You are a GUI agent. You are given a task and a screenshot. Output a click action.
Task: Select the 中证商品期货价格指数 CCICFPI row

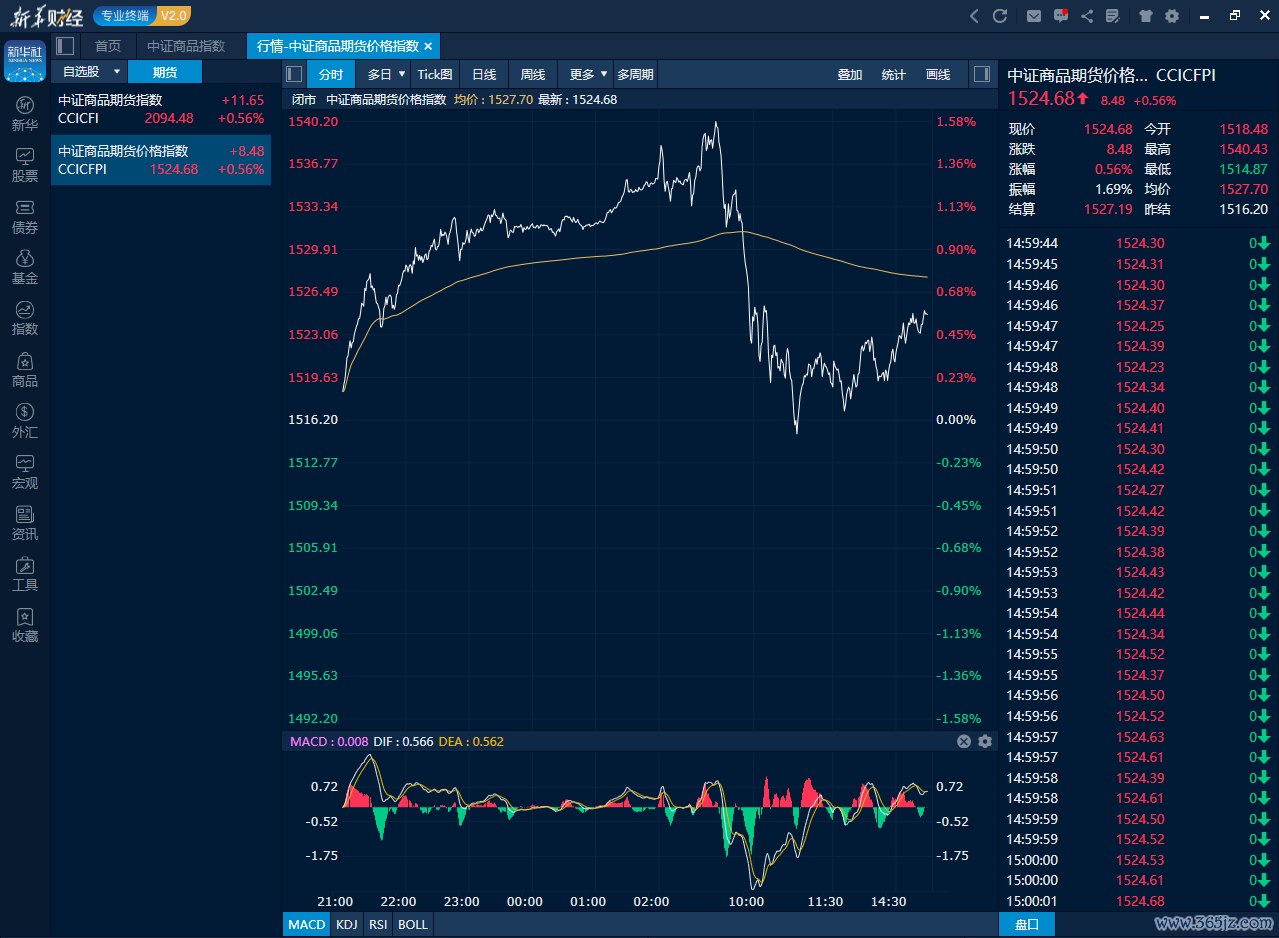(161, 160)
